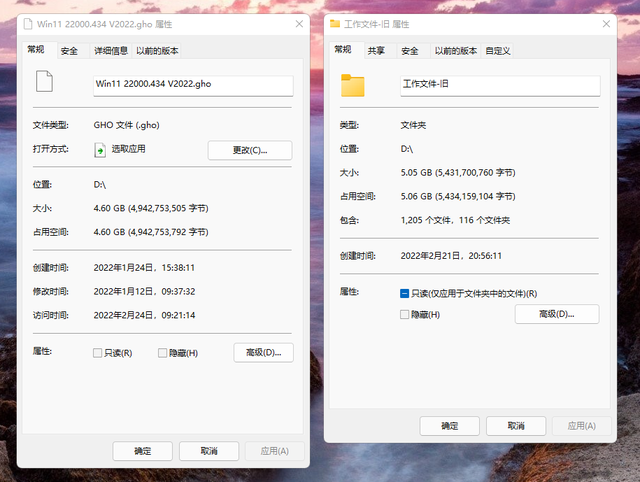
Task: Click the blank file icon in the gho properties
Action: (x=44, y=81)
